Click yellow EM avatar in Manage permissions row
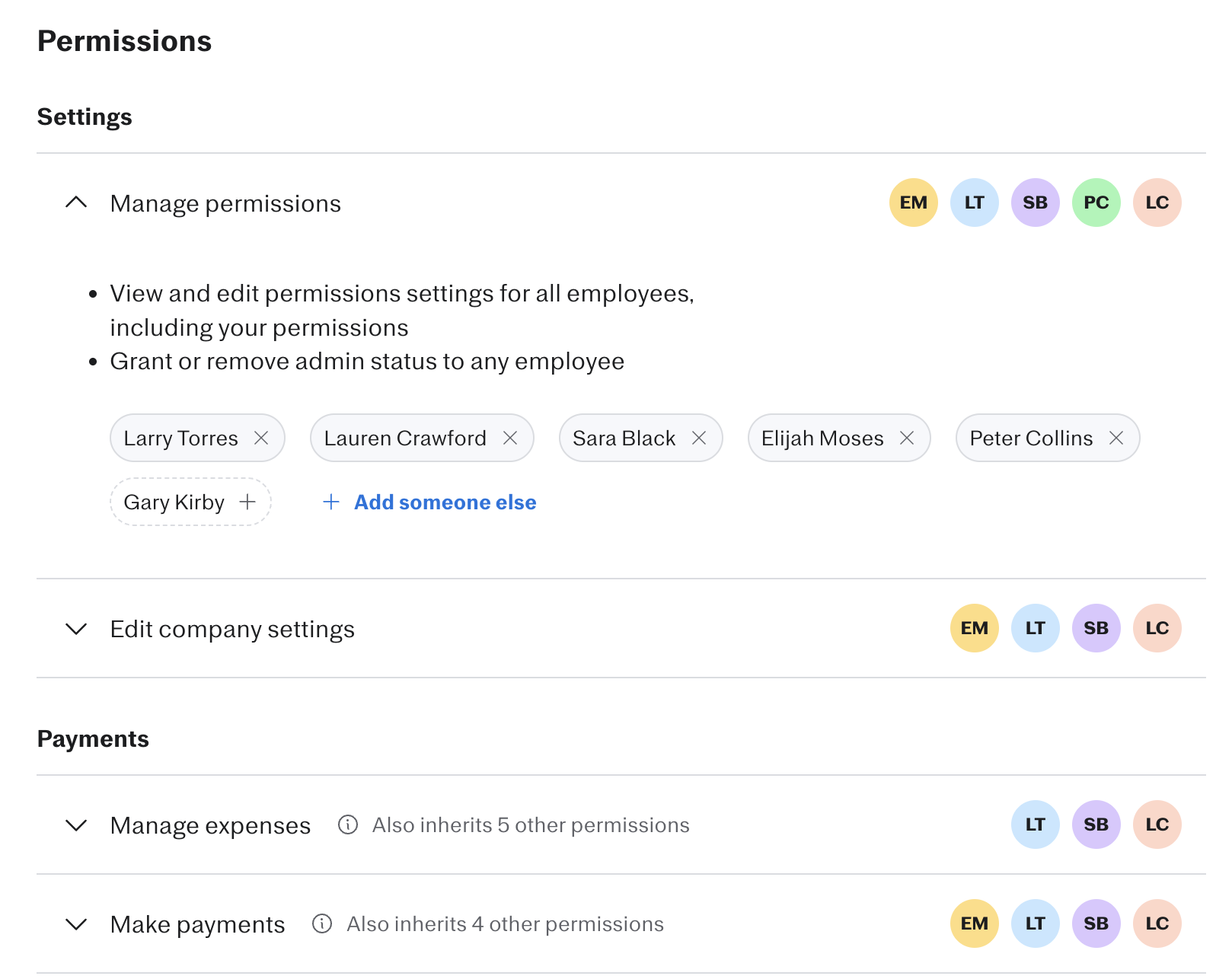The image size is (1232, 976). point(913,203)
